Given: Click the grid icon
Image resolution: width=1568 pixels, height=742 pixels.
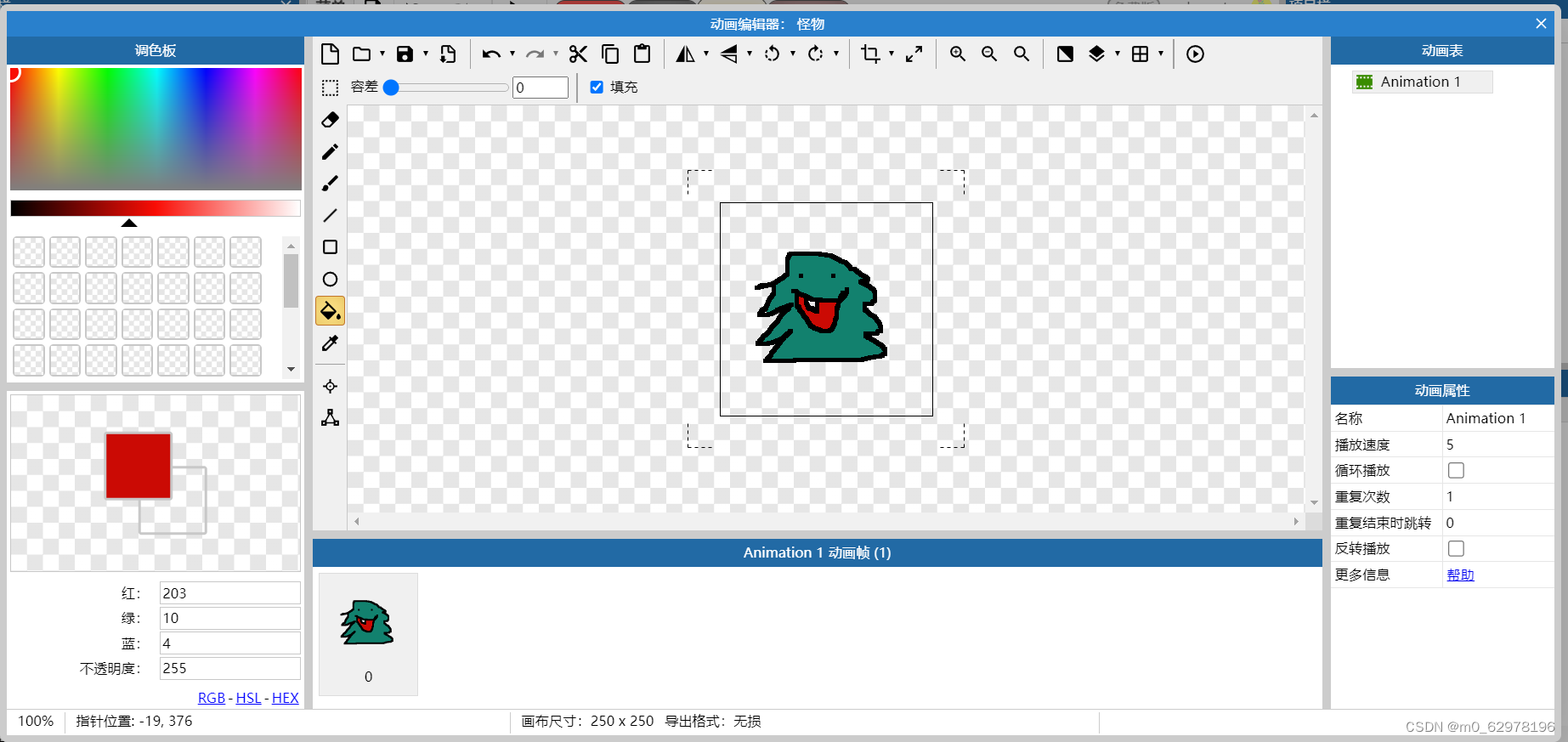Looking at the screenshot, I should click(1141, 54).
